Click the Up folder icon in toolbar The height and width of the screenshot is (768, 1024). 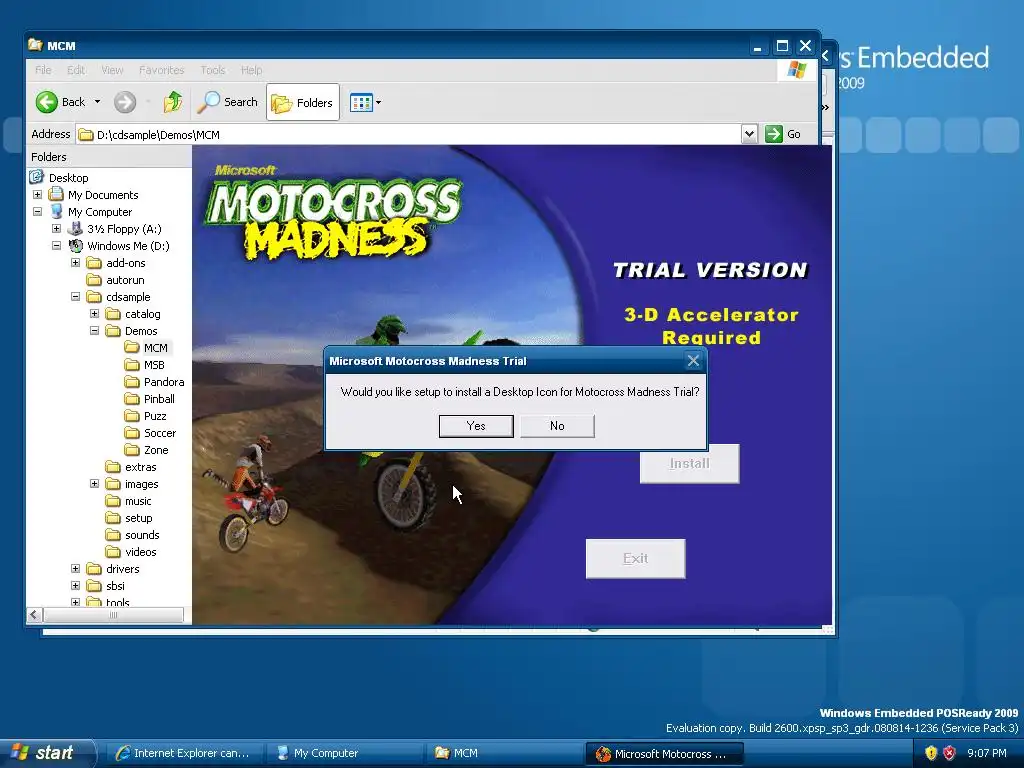click(173, 102)
